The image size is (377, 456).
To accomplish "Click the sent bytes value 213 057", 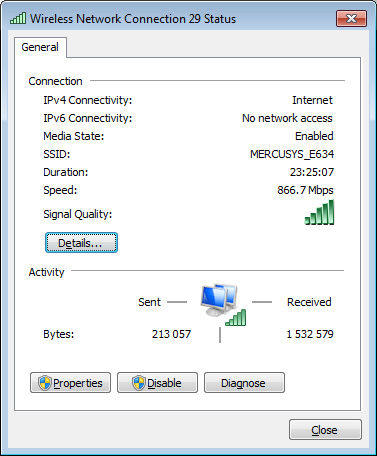I will point(171,334).
